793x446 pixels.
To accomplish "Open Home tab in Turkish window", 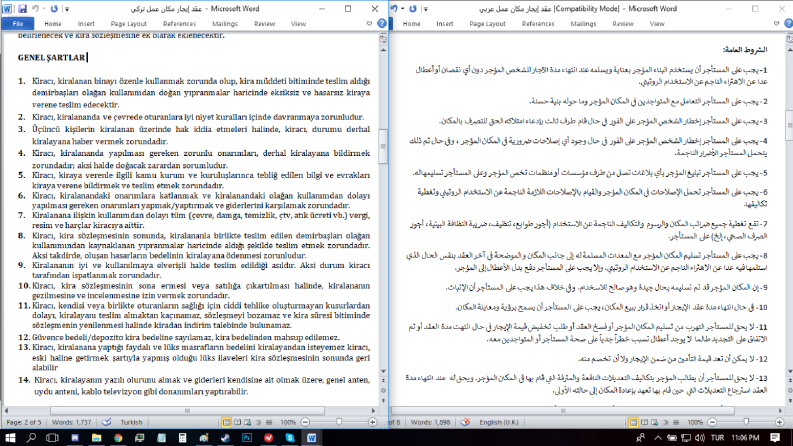I will click(53, 24).
